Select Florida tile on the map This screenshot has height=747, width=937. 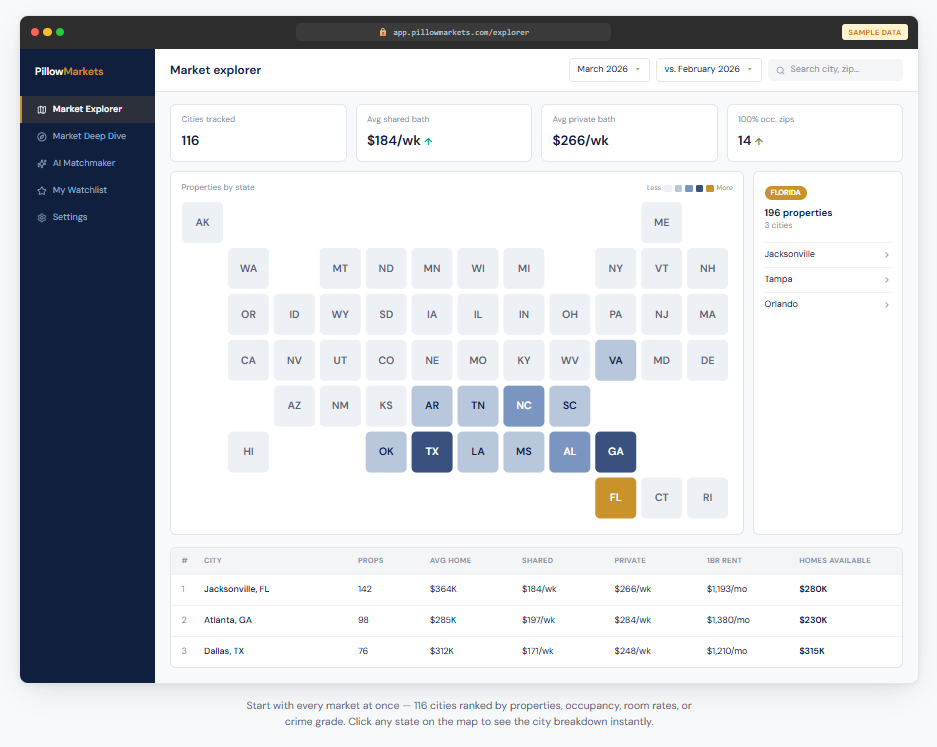616,497
